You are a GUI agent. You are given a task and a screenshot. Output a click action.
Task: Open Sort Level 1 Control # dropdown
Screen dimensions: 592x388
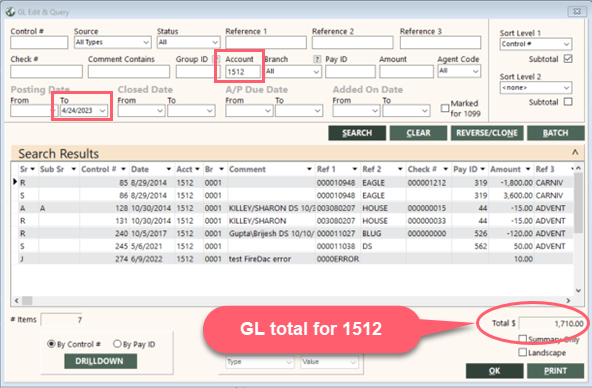click(566, 44)
